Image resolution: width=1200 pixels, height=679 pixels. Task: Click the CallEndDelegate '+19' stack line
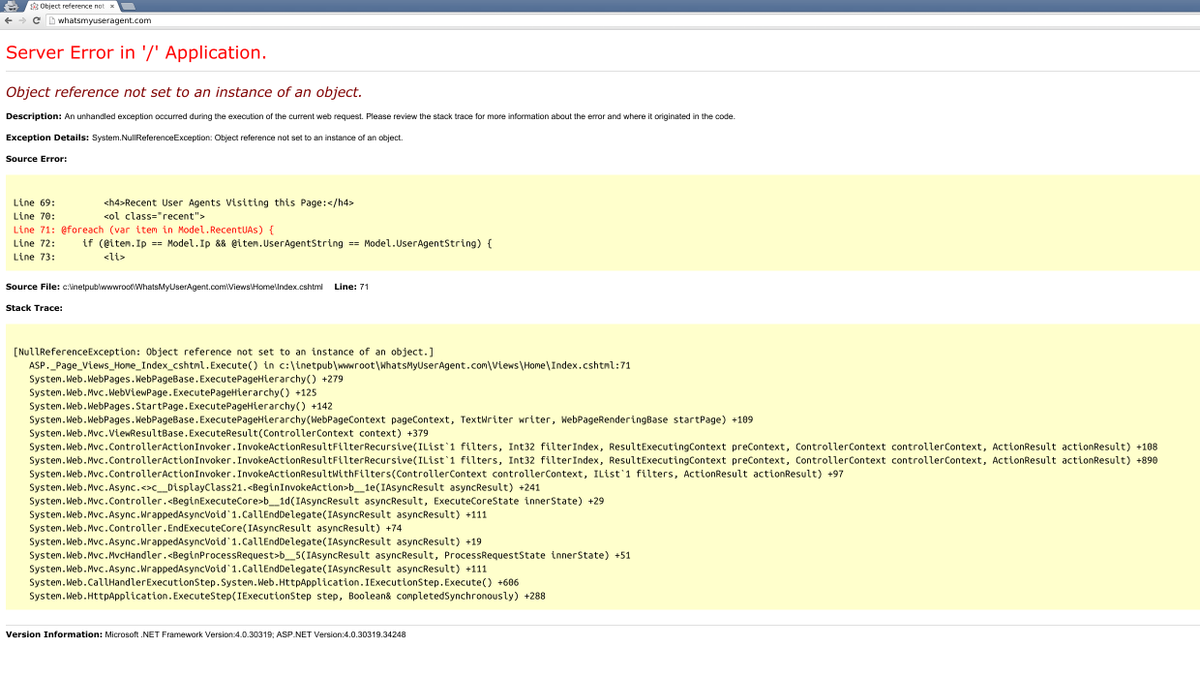pos(255,541)
